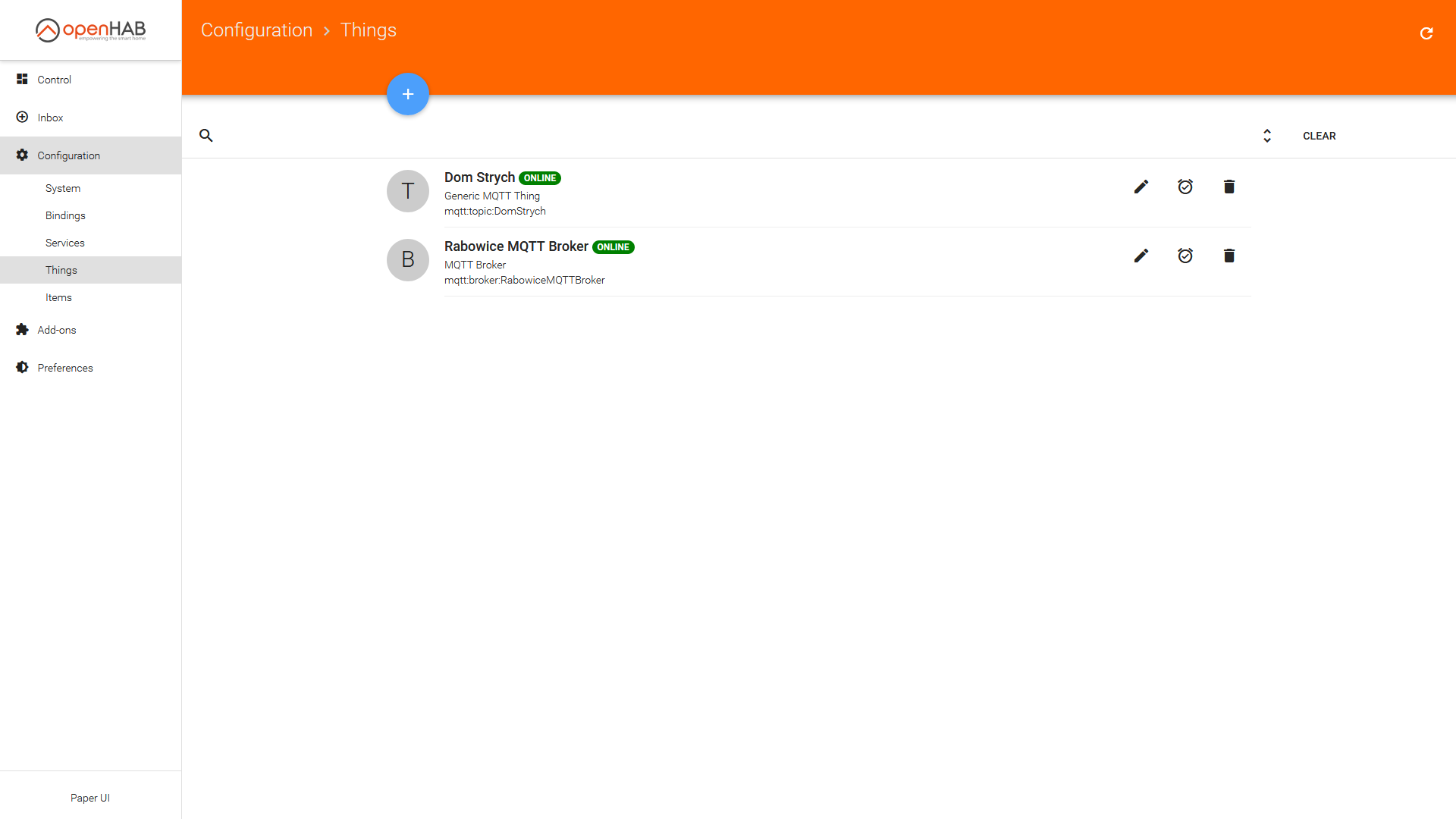Screen dimensions: 1456x819
Task: Delete the Dom Strych thing
Action: pos(1229,187)
